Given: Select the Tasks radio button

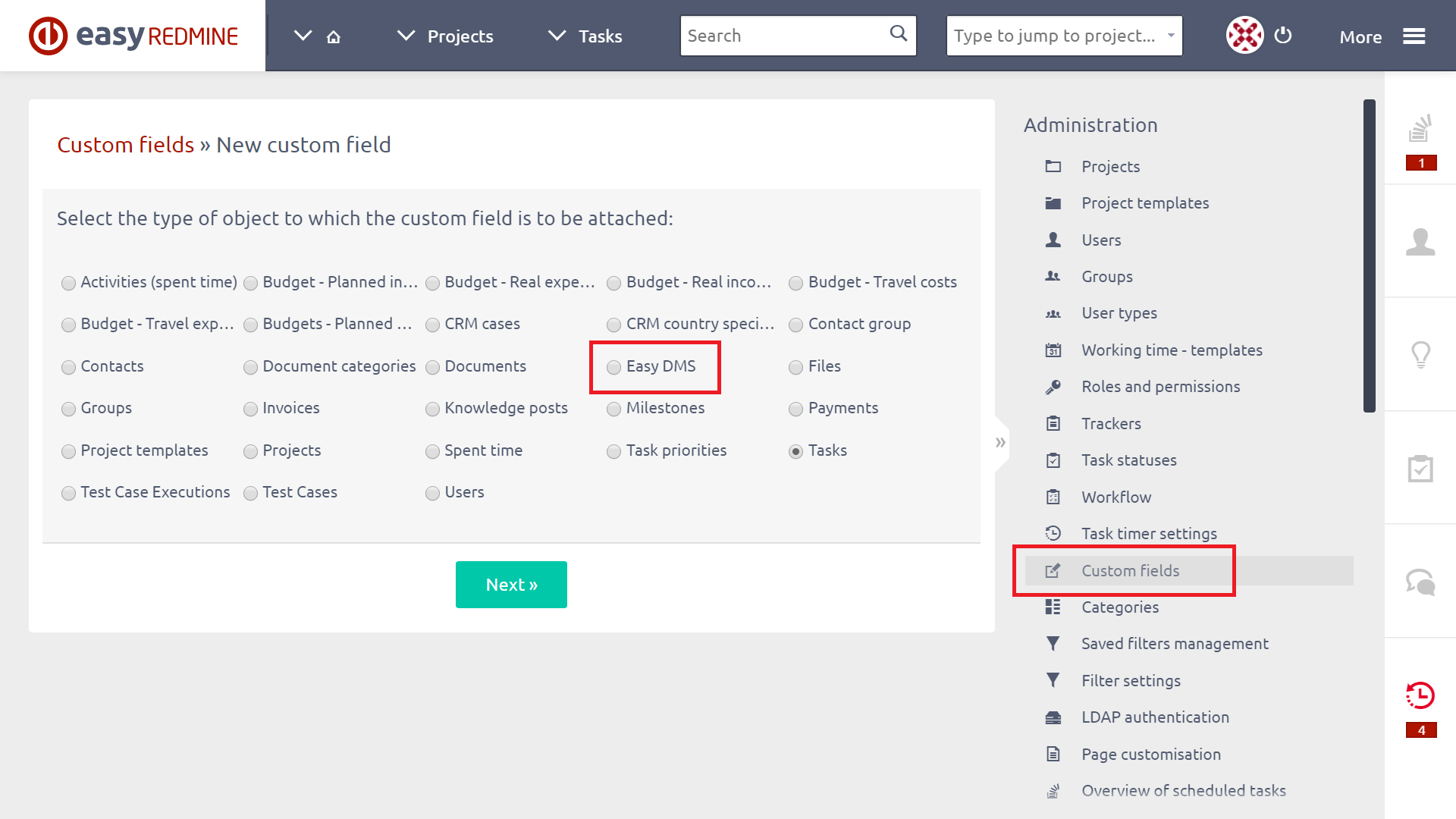Looking at the screenshot, I should point(795,451).
